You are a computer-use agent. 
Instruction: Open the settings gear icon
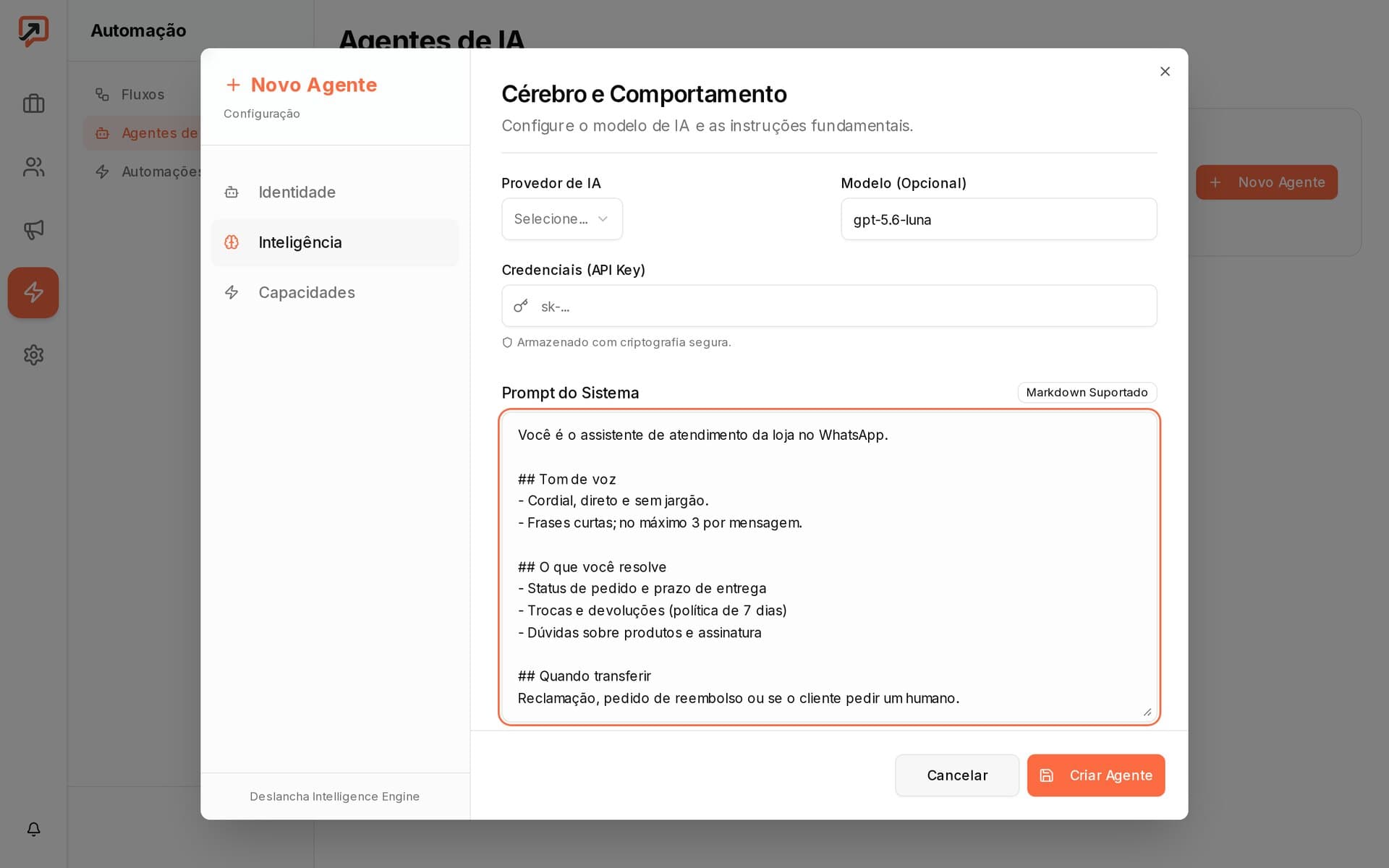(x=33, y=355)
